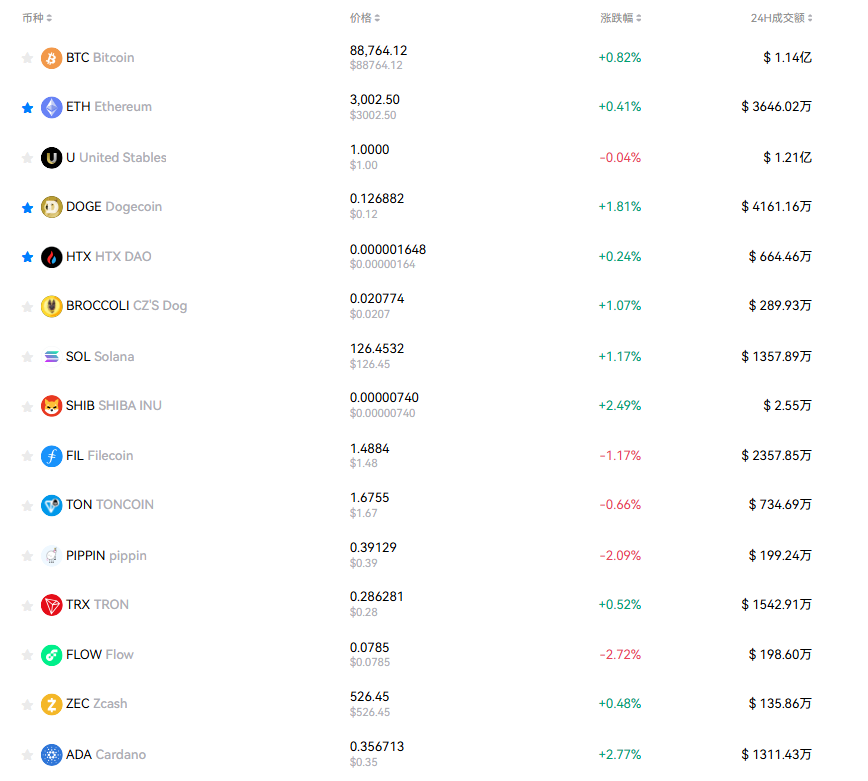The width and height of the screenshot is (868, 781).
Task: Open the ADA Cardano row link
Action: 105,755
